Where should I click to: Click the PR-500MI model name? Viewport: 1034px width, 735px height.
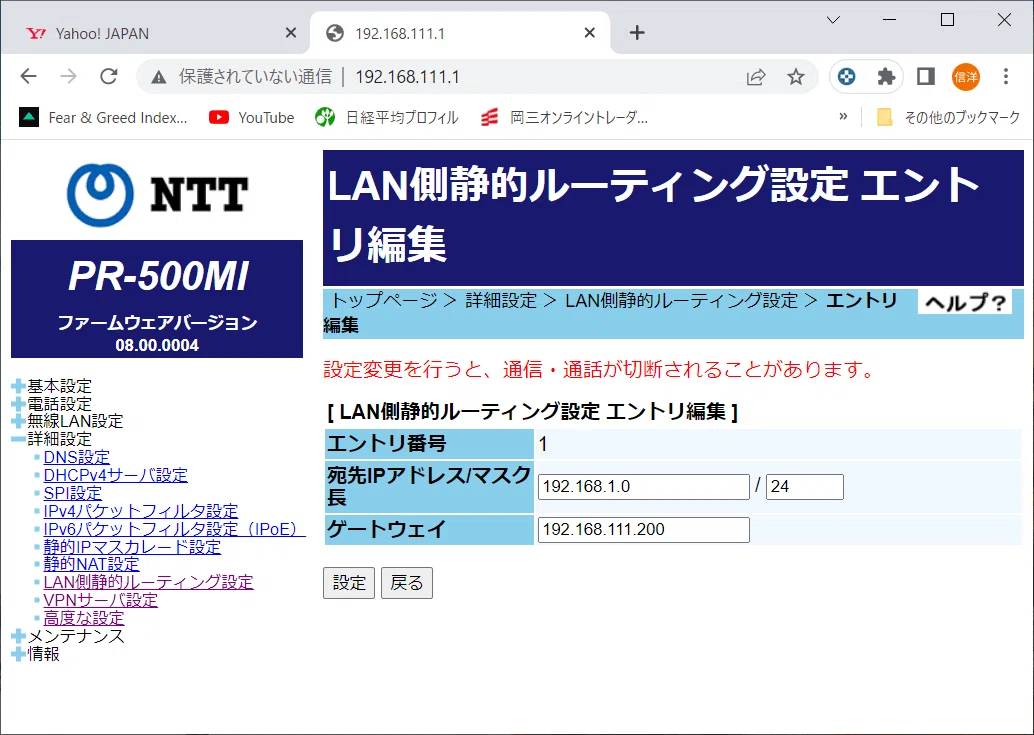pyautogui.click(x=158, y=277)
